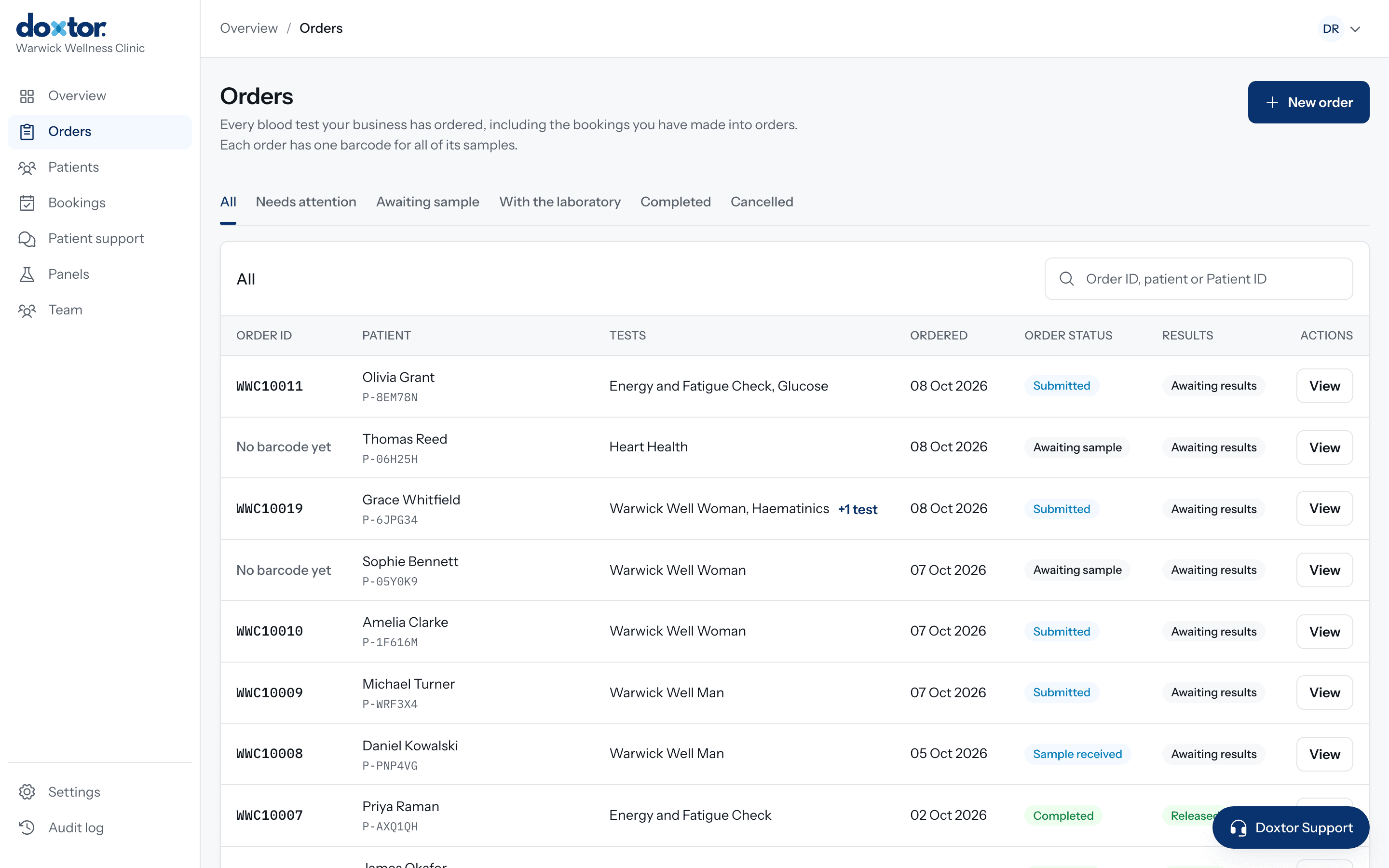Open the Audit log page
This screenshot has width=1389, height=868.
tap(100, 827)
